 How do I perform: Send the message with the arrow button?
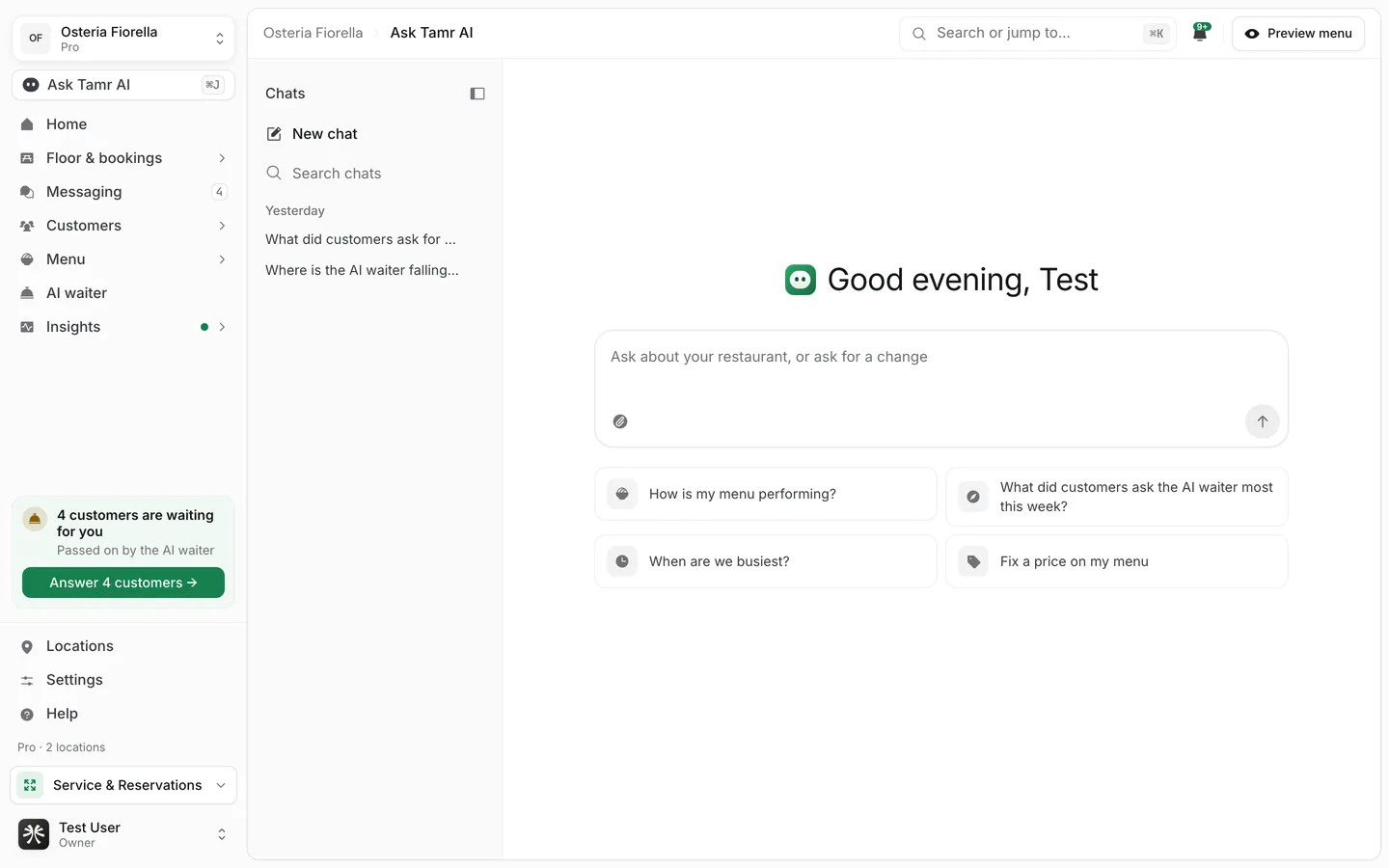pyautogui.click(x=1262, y=421)
